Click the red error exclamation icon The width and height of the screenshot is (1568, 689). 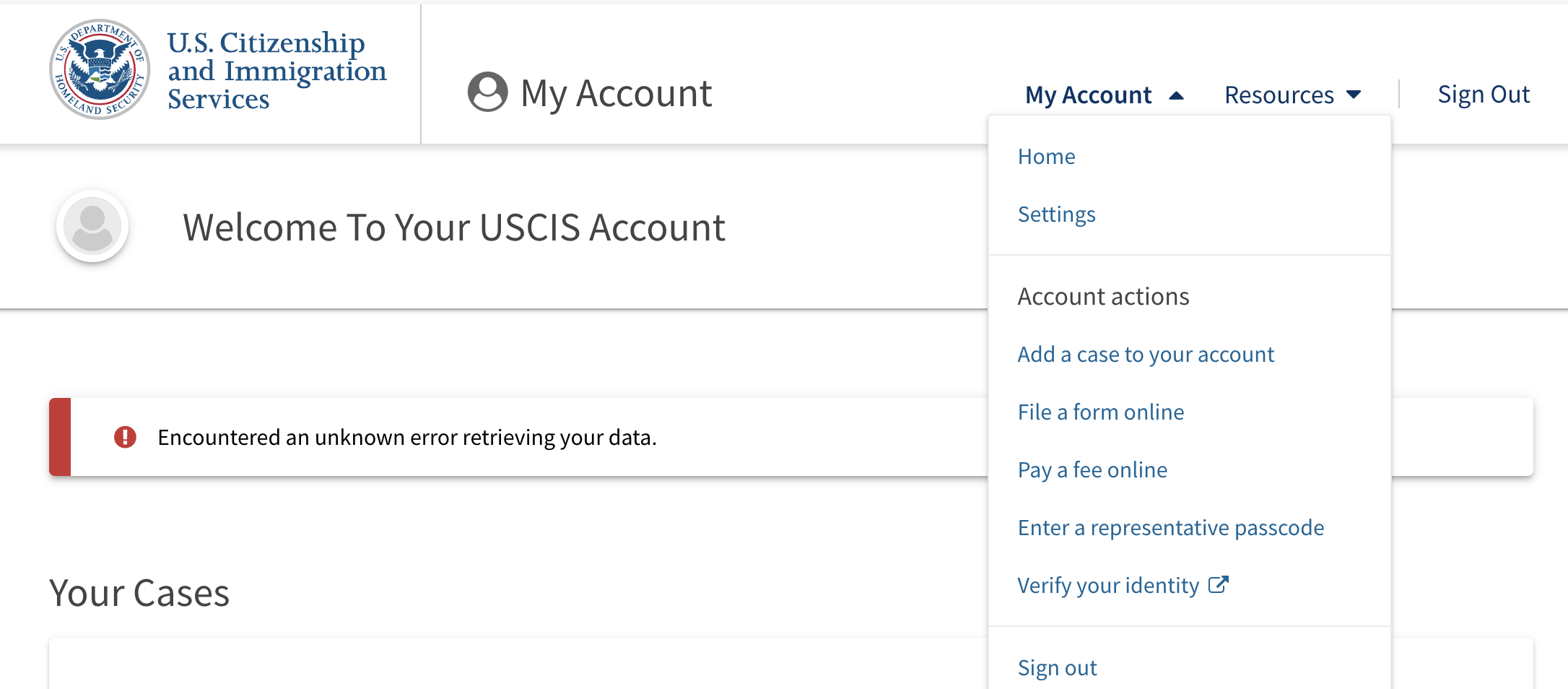click(x=125, y=437)
